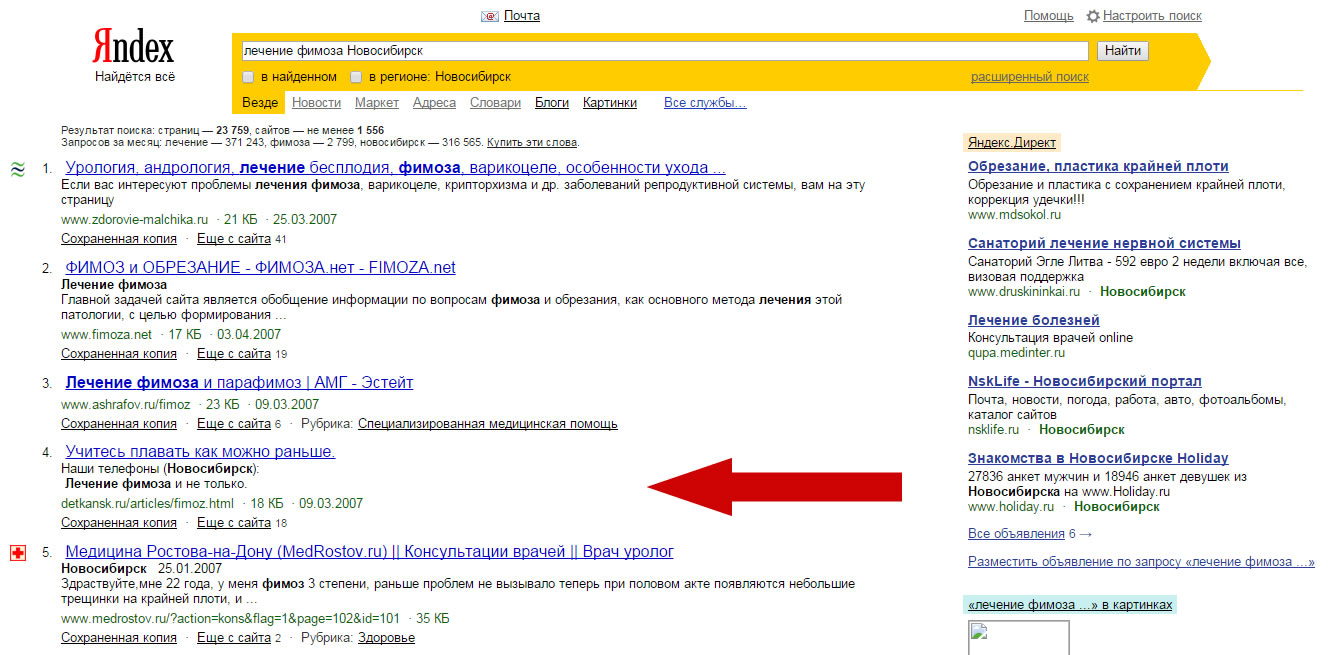
Task: Click "Еще с сайта" for detkansk.ru
Action: [234, 523]
